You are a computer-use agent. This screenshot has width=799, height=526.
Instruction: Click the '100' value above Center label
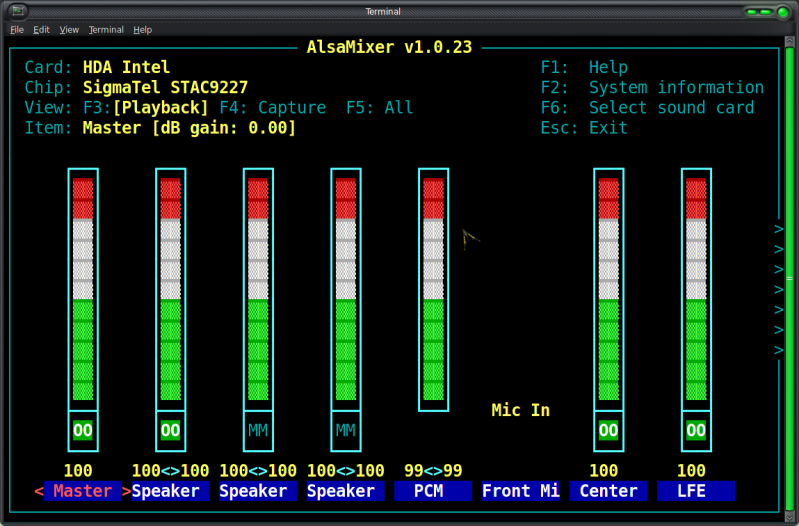point(604,470)
